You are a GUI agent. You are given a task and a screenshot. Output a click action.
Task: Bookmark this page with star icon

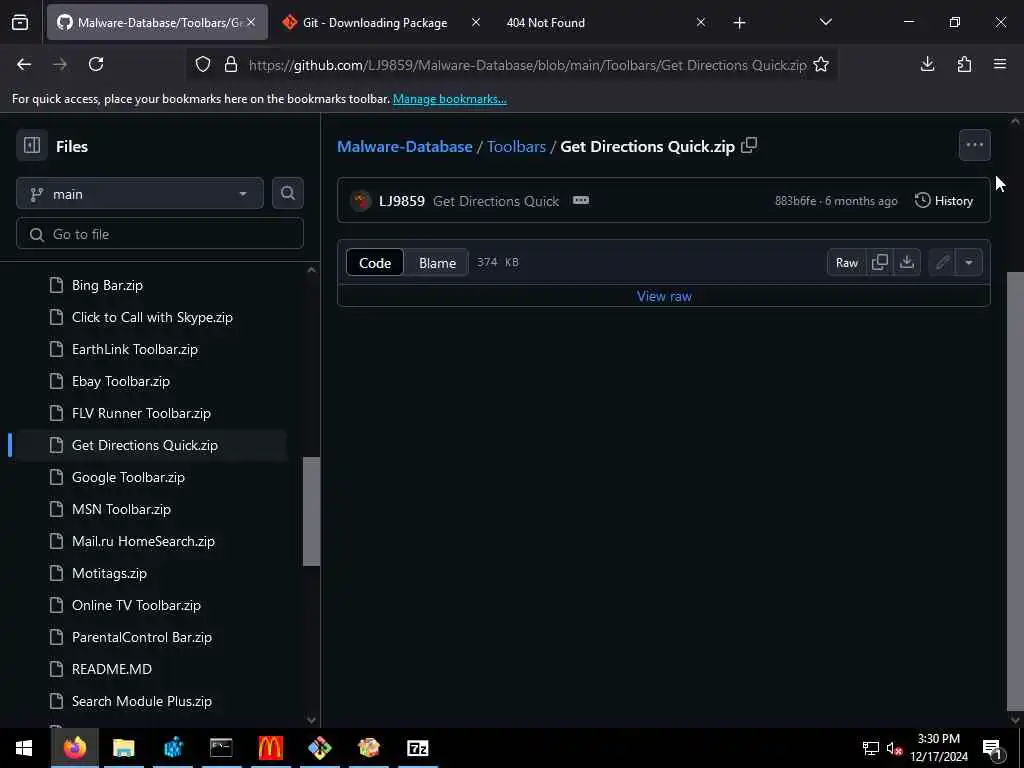click(x=821, y=65)
